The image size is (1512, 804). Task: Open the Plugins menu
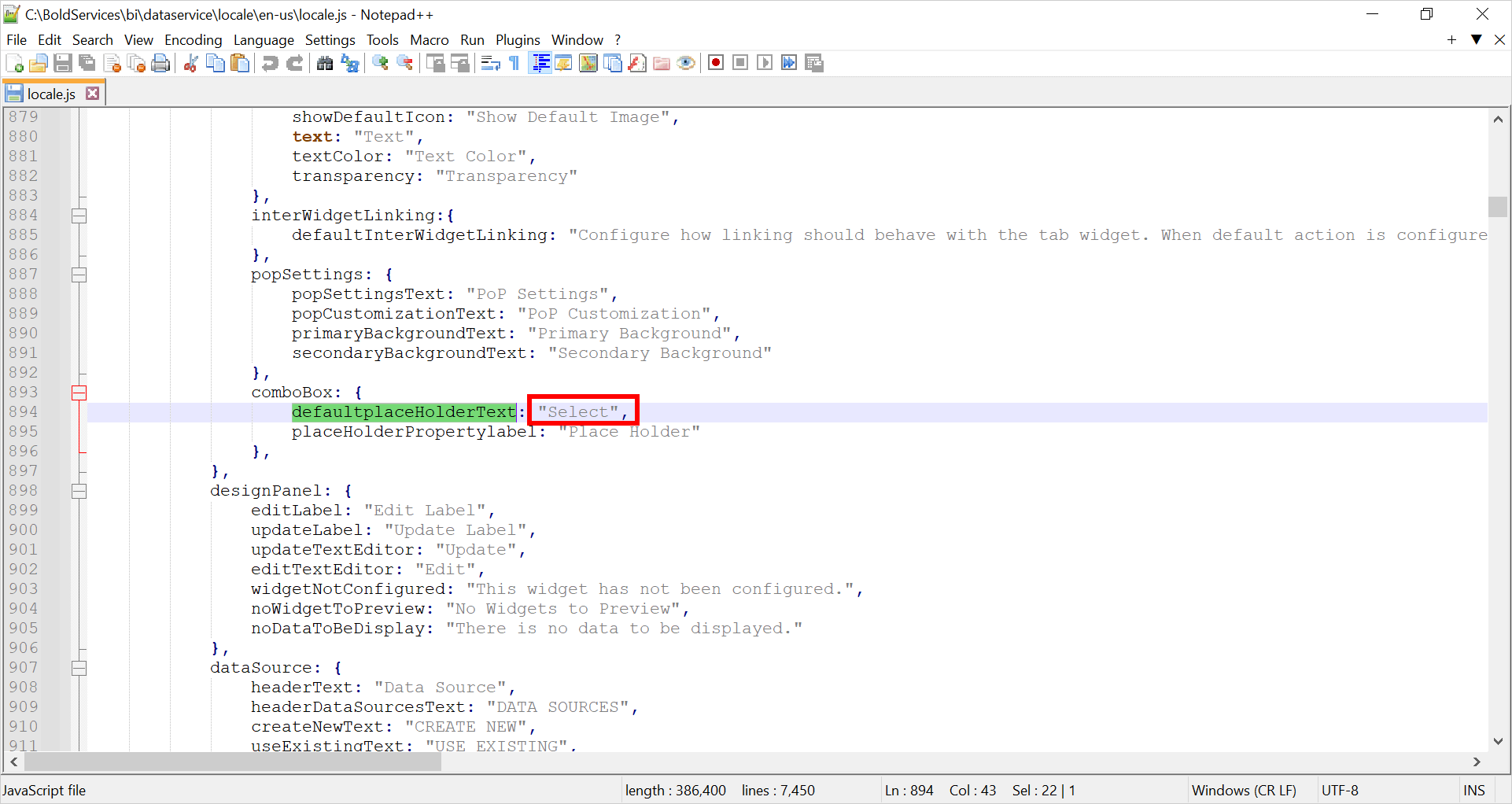(517, 40)
